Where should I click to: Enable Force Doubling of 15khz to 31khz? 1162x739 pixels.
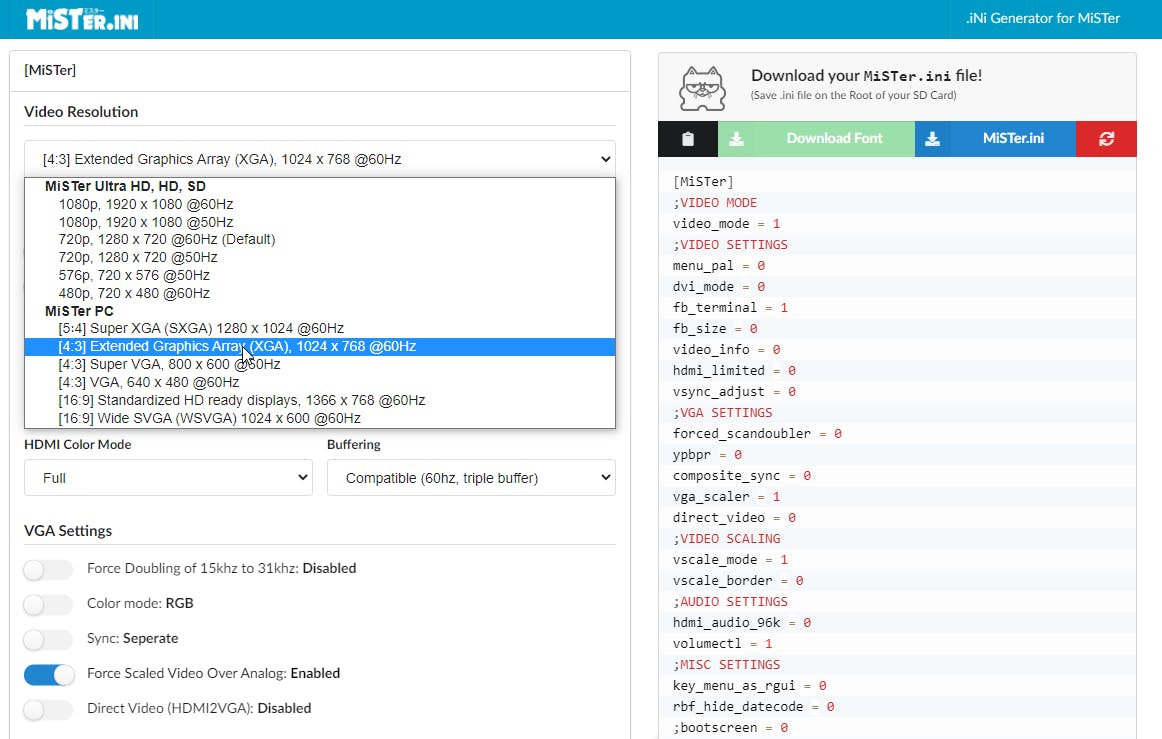point(48,569)
